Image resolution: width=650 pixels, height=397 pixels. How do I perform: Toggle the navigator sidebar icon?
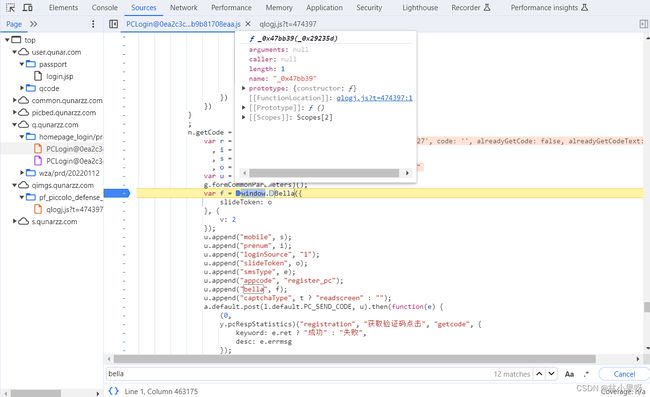click(x=113, y=24)
